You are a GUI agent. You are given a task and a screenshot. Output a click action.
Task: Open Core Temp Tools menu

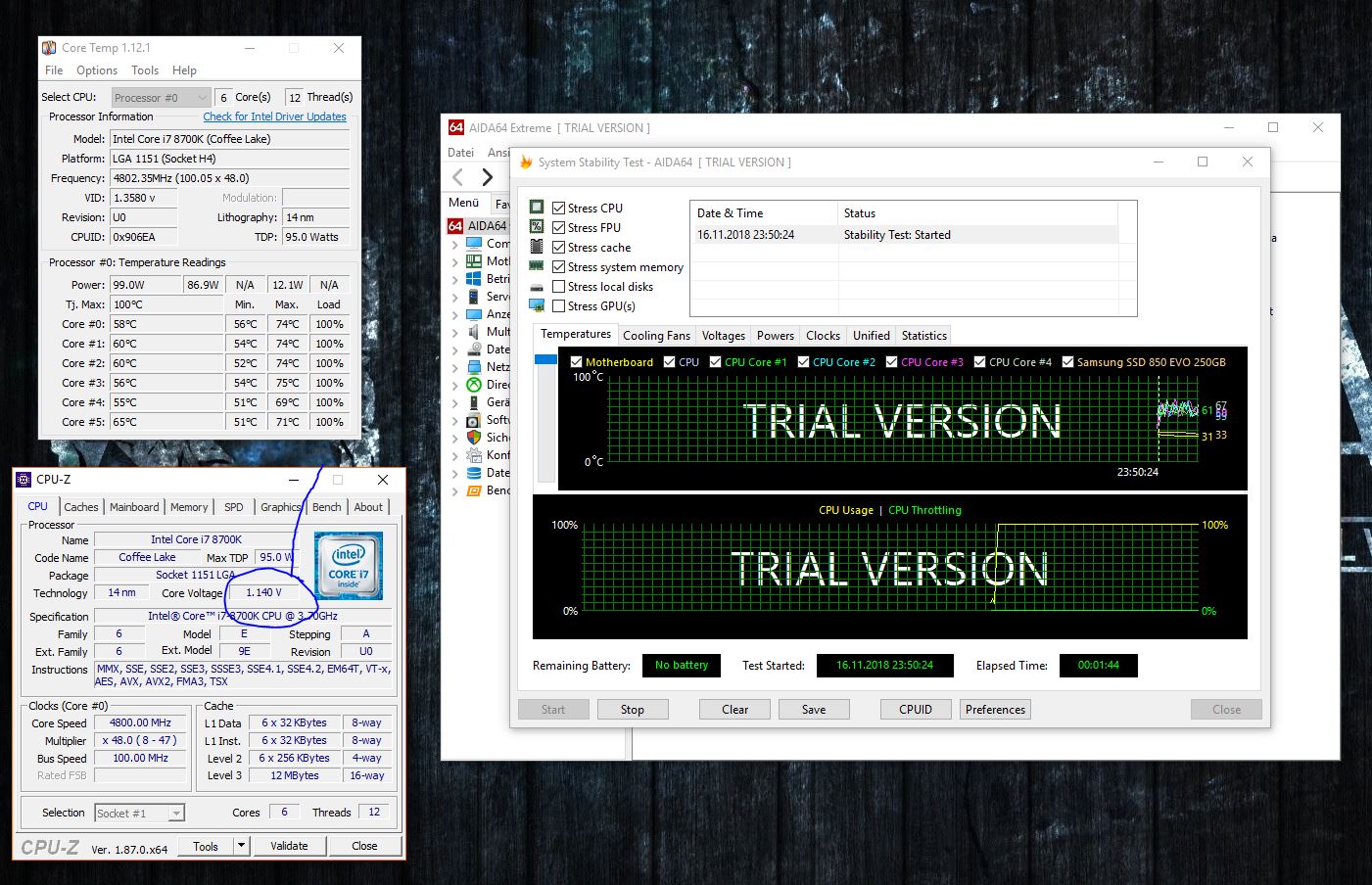coord(145,70)
